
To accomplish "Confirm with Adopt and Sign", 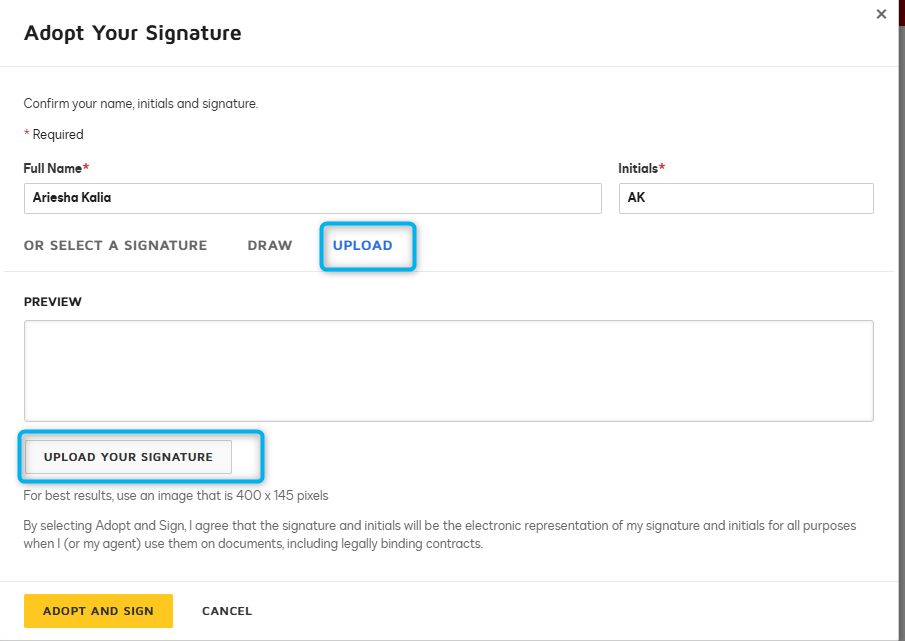I will point(98,611).
